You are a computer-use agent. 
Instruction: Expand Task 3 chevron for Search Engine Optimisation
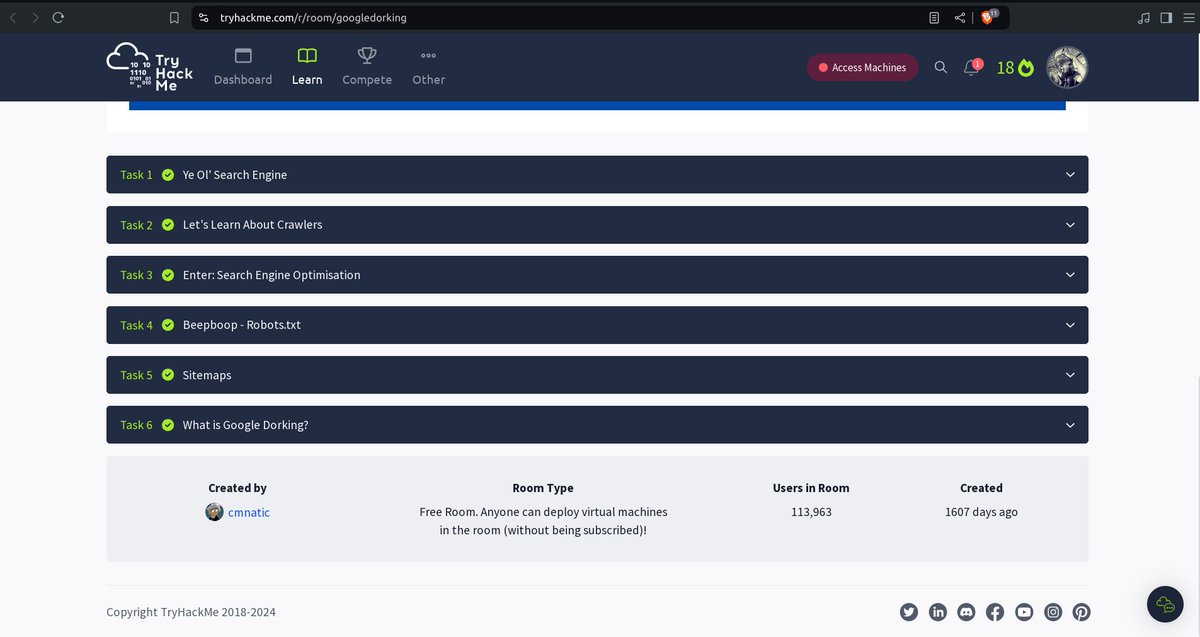pos(1070,275)
